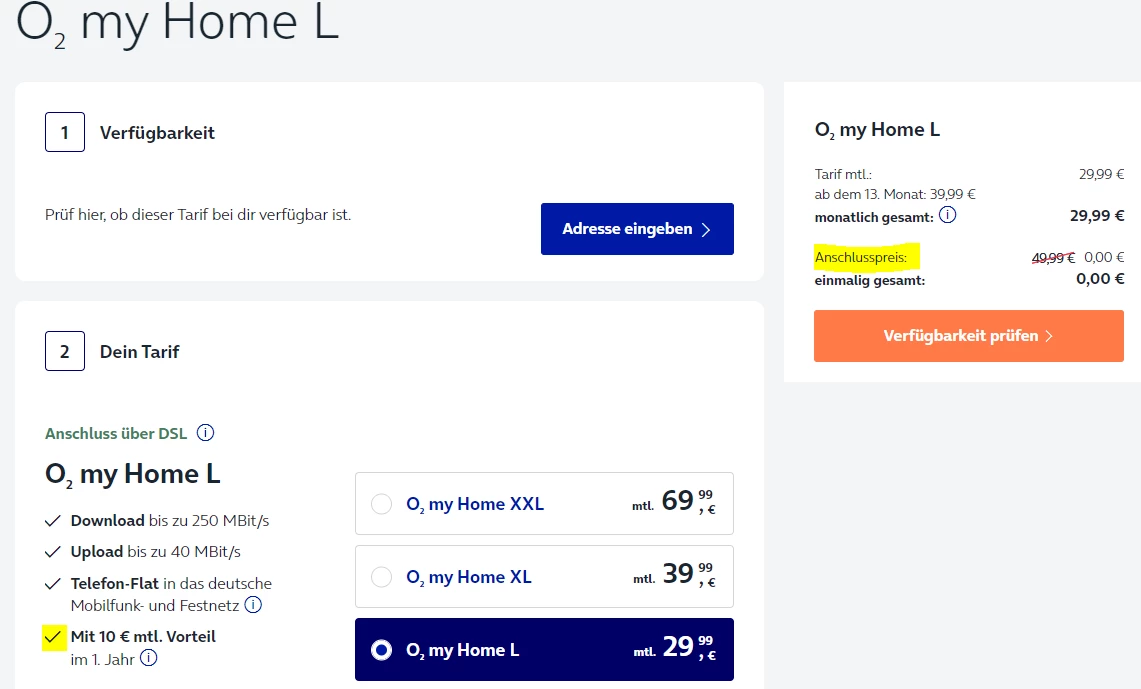The height and width of the screenshot is (689, 1141).
Task: Open info icon beside monatlich gesamt
Action: coord(948,215)
